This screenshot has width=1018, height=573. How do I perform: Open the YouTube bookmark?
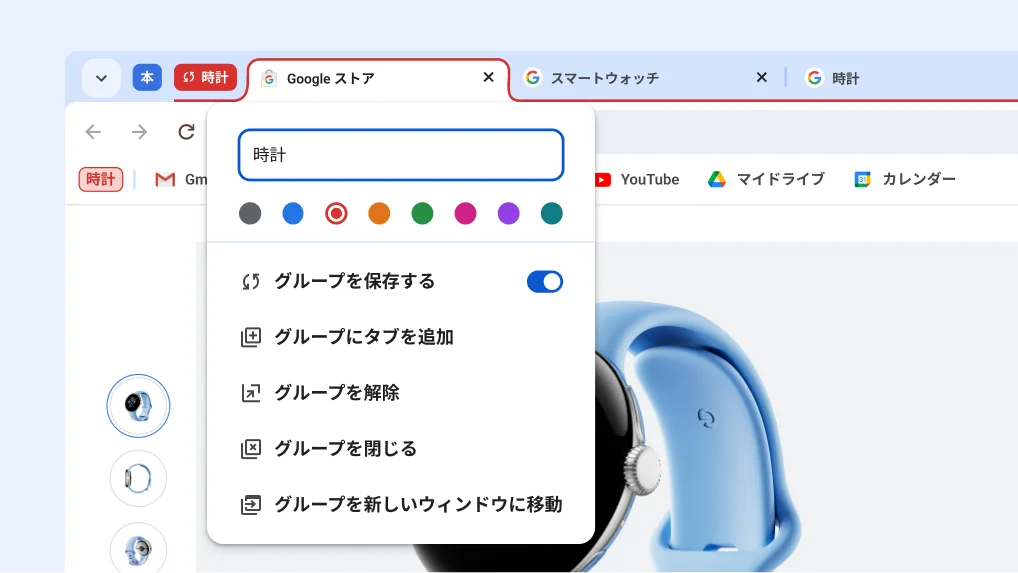(x=636, y=179)
